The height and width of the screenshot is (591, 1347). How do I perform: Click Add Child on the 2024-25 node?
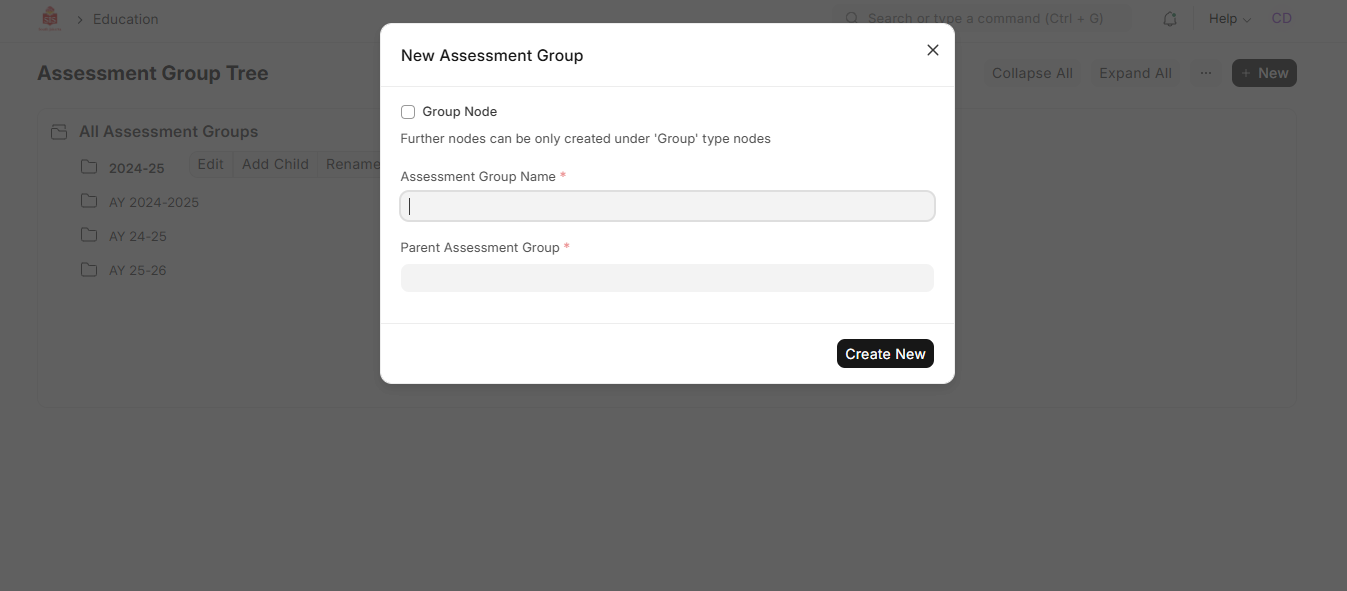point(275,164)
